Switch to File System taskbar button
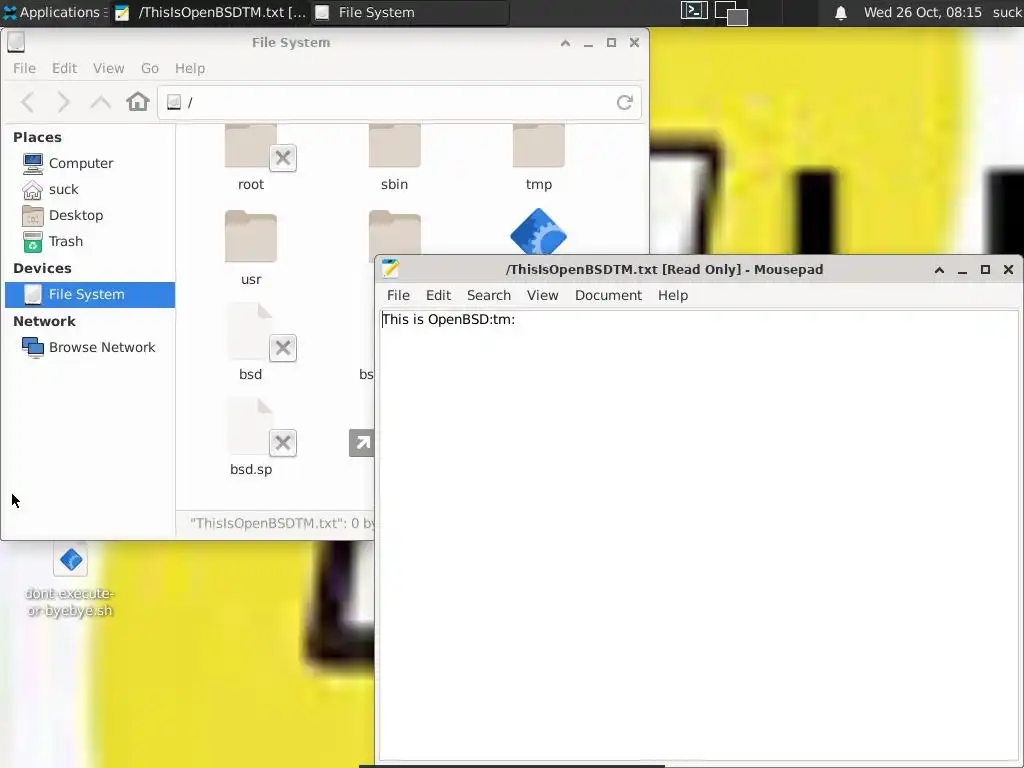This screenshot has height=768, width=1024. click(409, 12)
